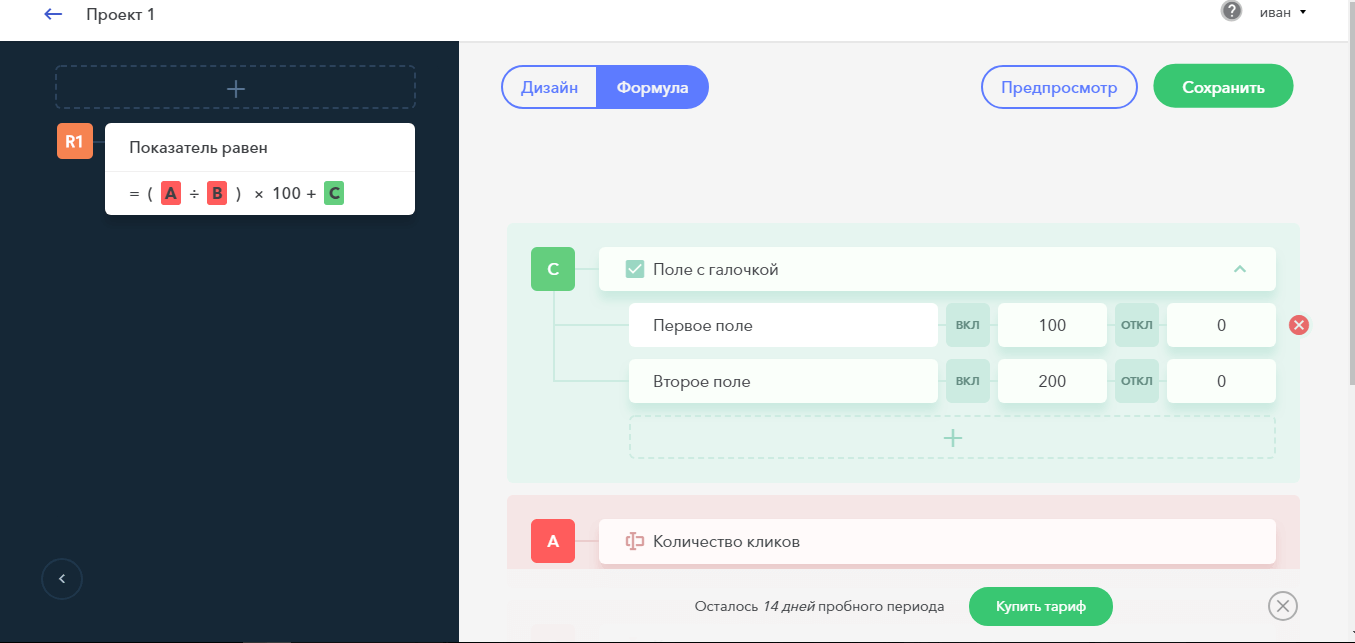
Task: Click ВКЛ label of Первое поле
Action: (968, 325)
